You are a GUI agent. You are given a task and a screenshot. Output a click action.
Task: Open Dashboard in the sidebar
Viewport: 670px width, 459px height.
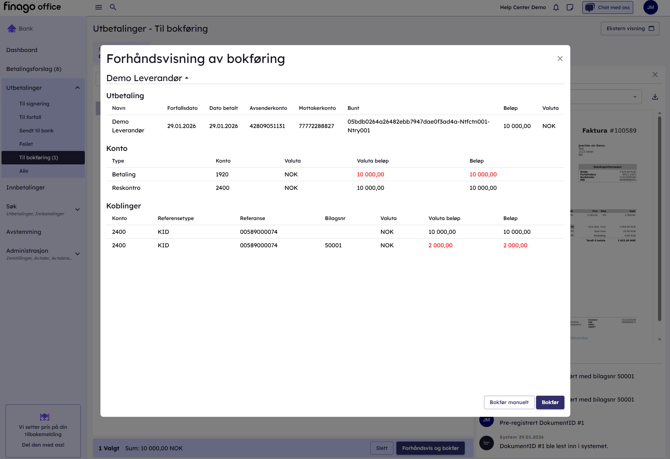coord(22,50)
